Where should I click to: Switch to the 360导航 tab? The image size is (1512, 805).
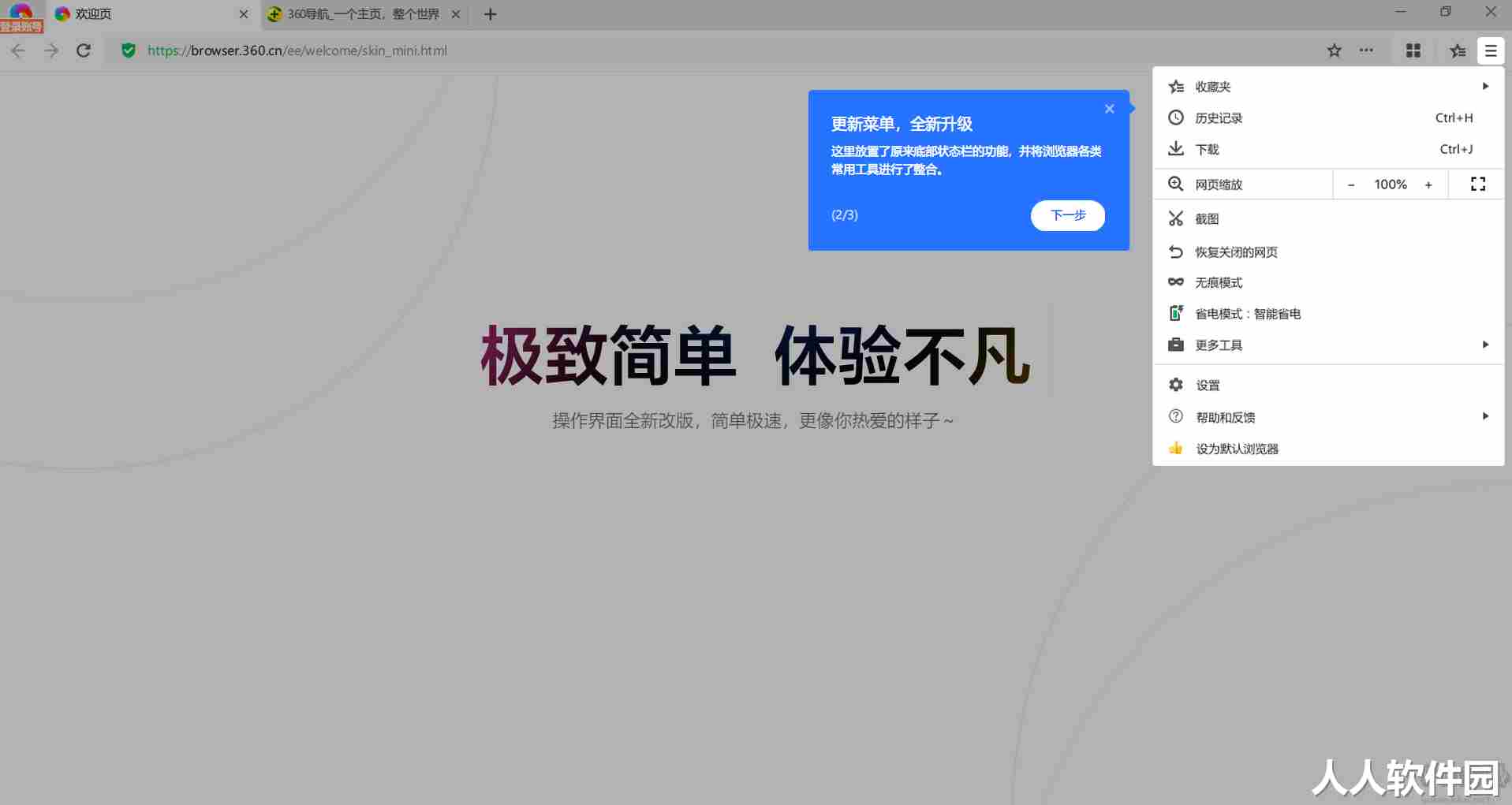(363, 14)
